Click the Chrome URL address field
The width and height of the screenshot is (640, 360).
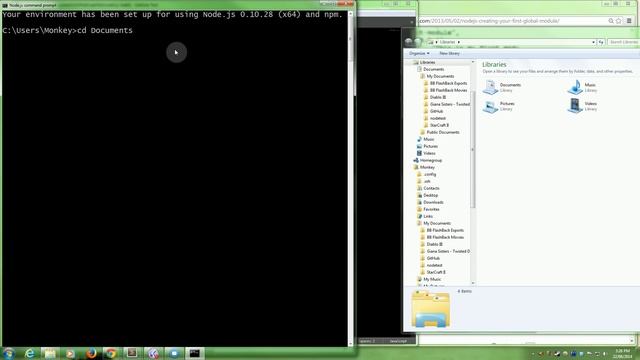512,21
